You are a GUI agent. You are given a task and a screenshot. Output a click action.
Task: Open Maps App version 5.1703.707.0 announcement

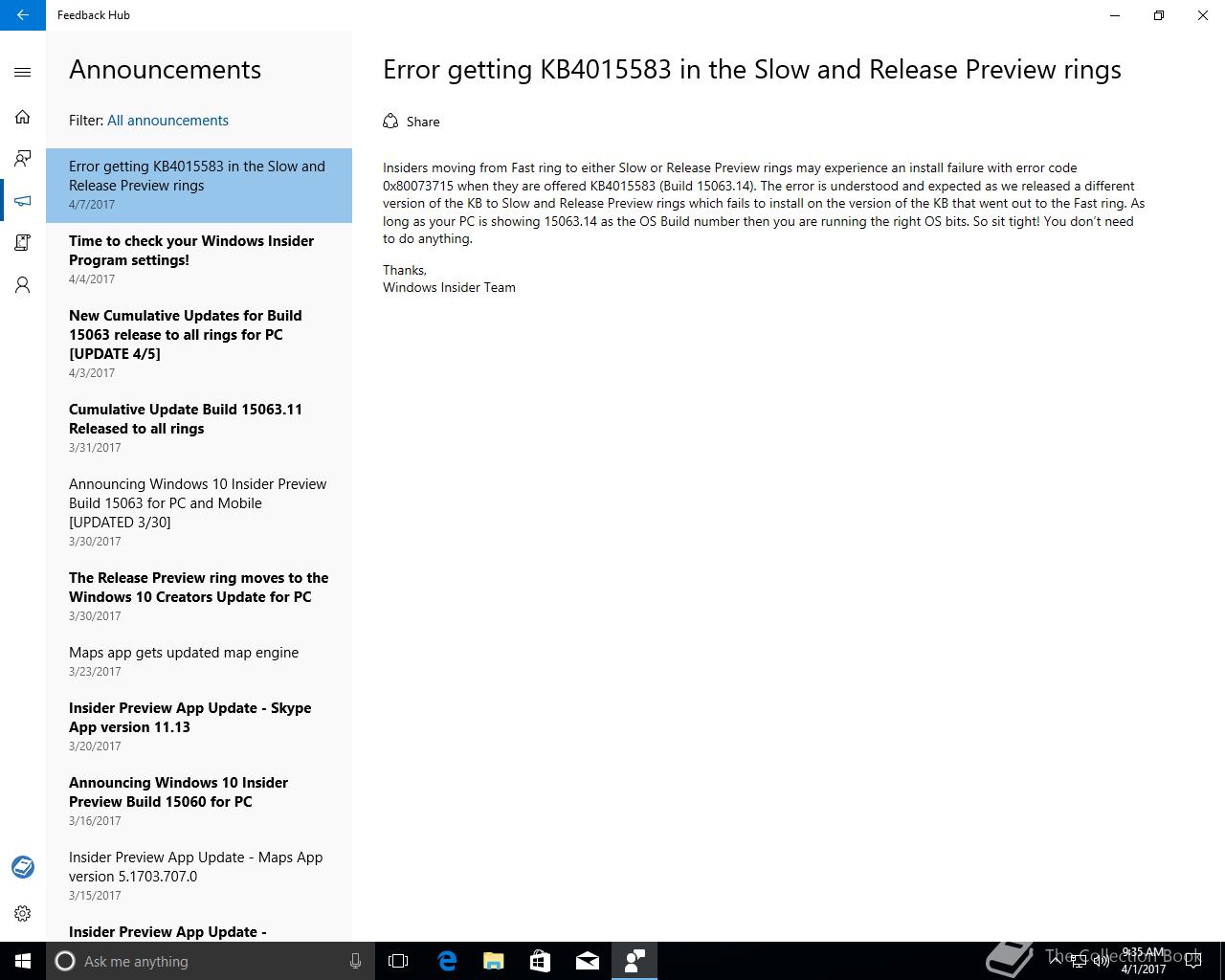point(199,877)
